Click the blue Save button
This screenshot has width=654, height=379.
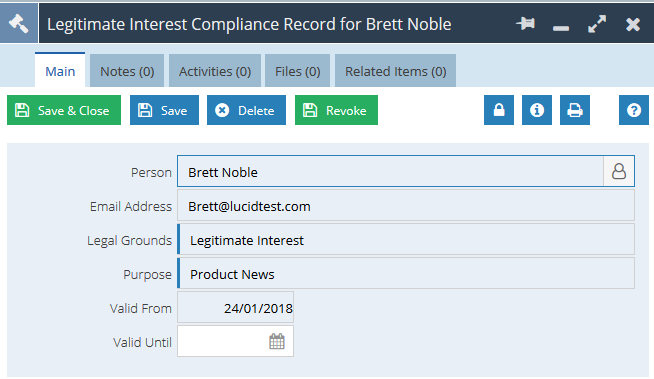point(164,110)
